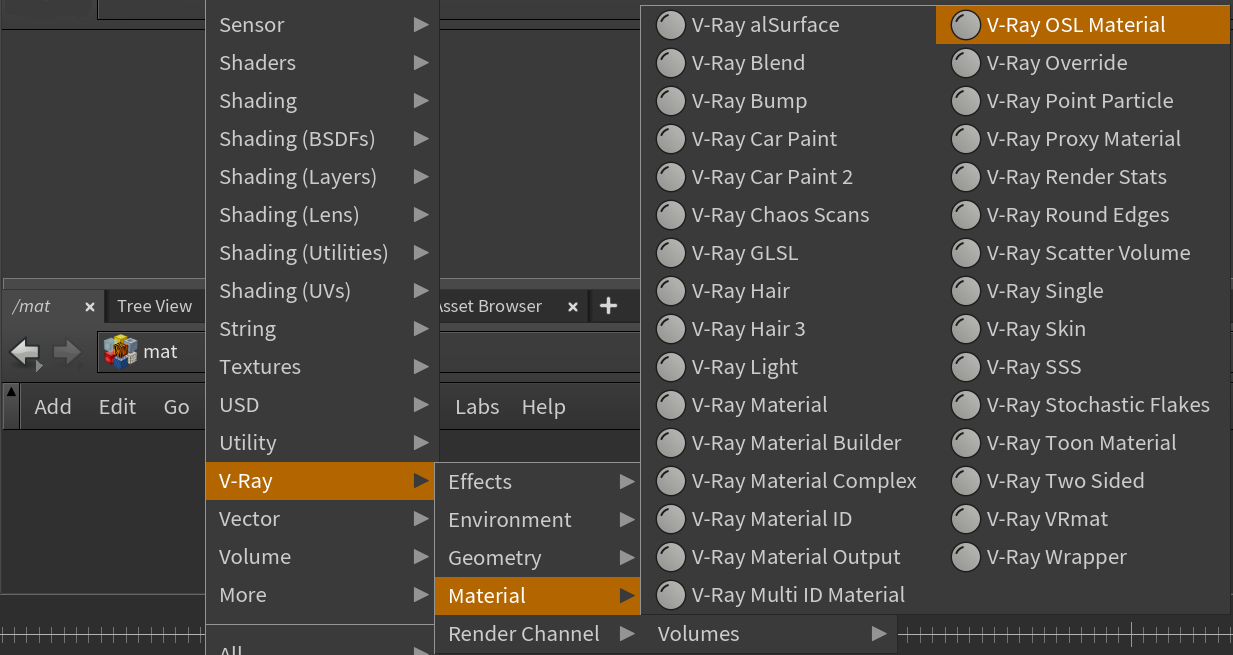The image size is (1233, 655).
Task: Click the V-Ray Round Edges icon
Action: (966, 215)
